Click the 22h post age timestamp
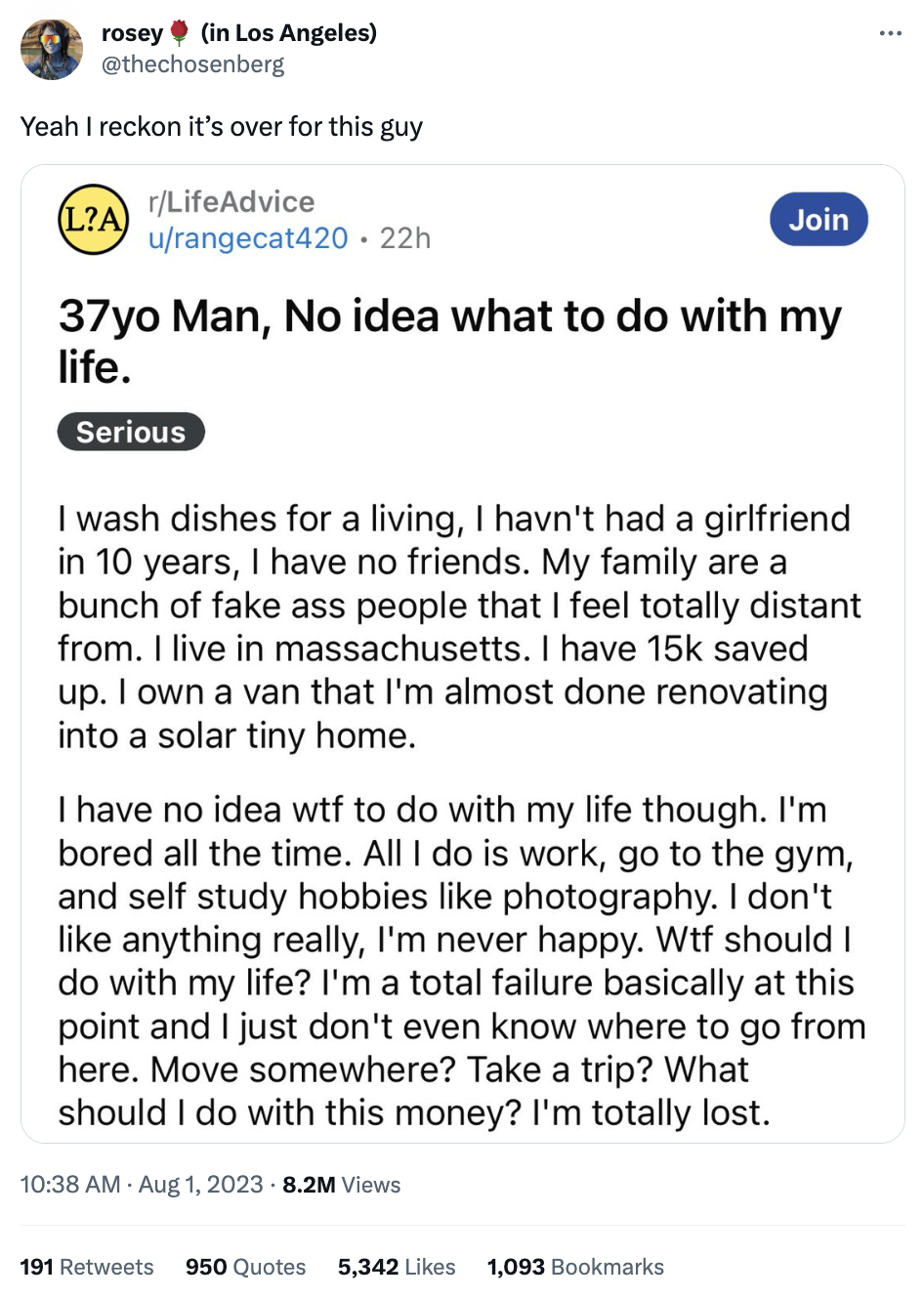The height and width of the screenshot is (1299, 924). [x=404, y=238]
